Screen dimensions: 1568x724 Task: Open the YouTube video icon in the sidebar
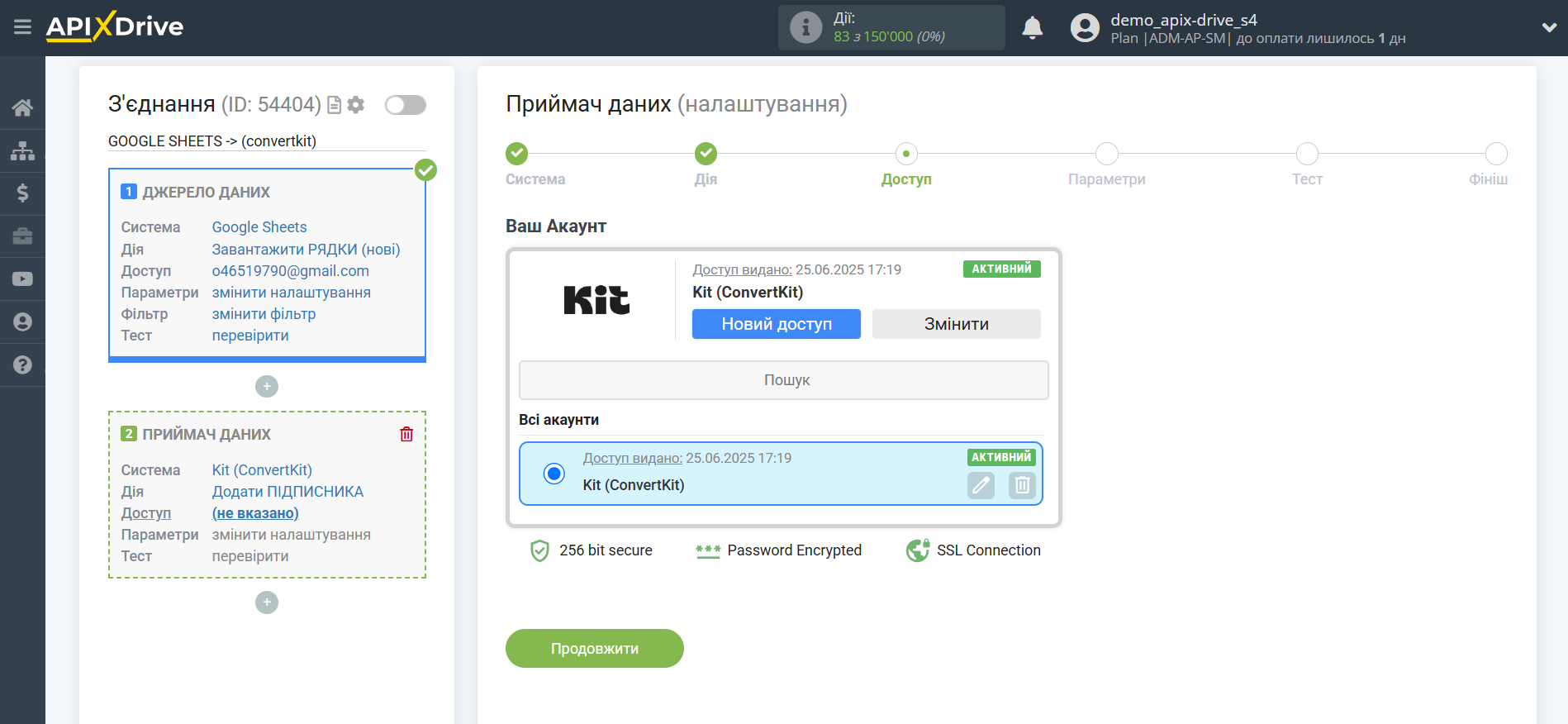click(x=22, y=279)
